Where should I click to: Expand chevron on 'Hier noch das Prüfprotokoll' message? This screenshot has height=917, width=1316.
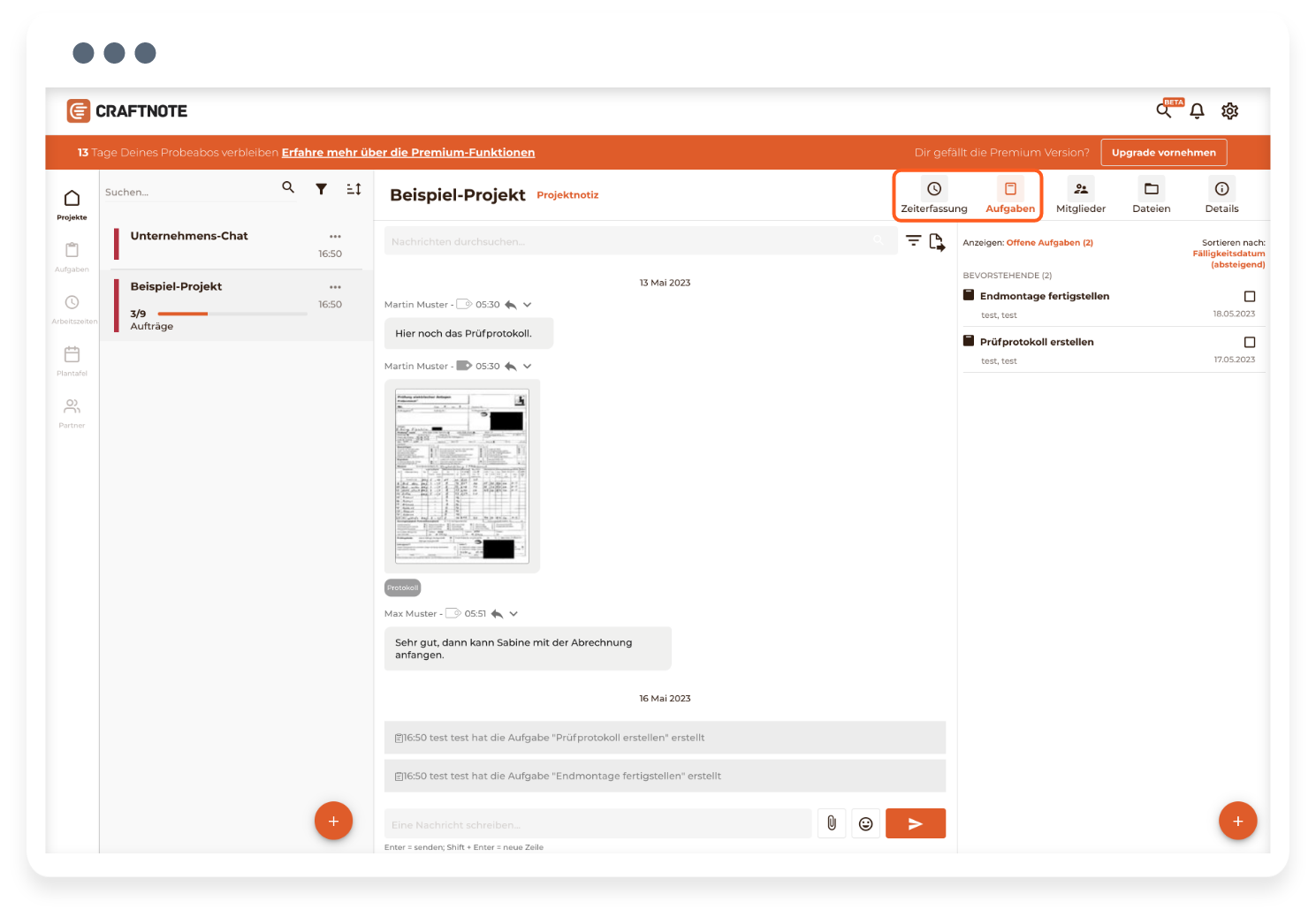click(x=528, y=305)
